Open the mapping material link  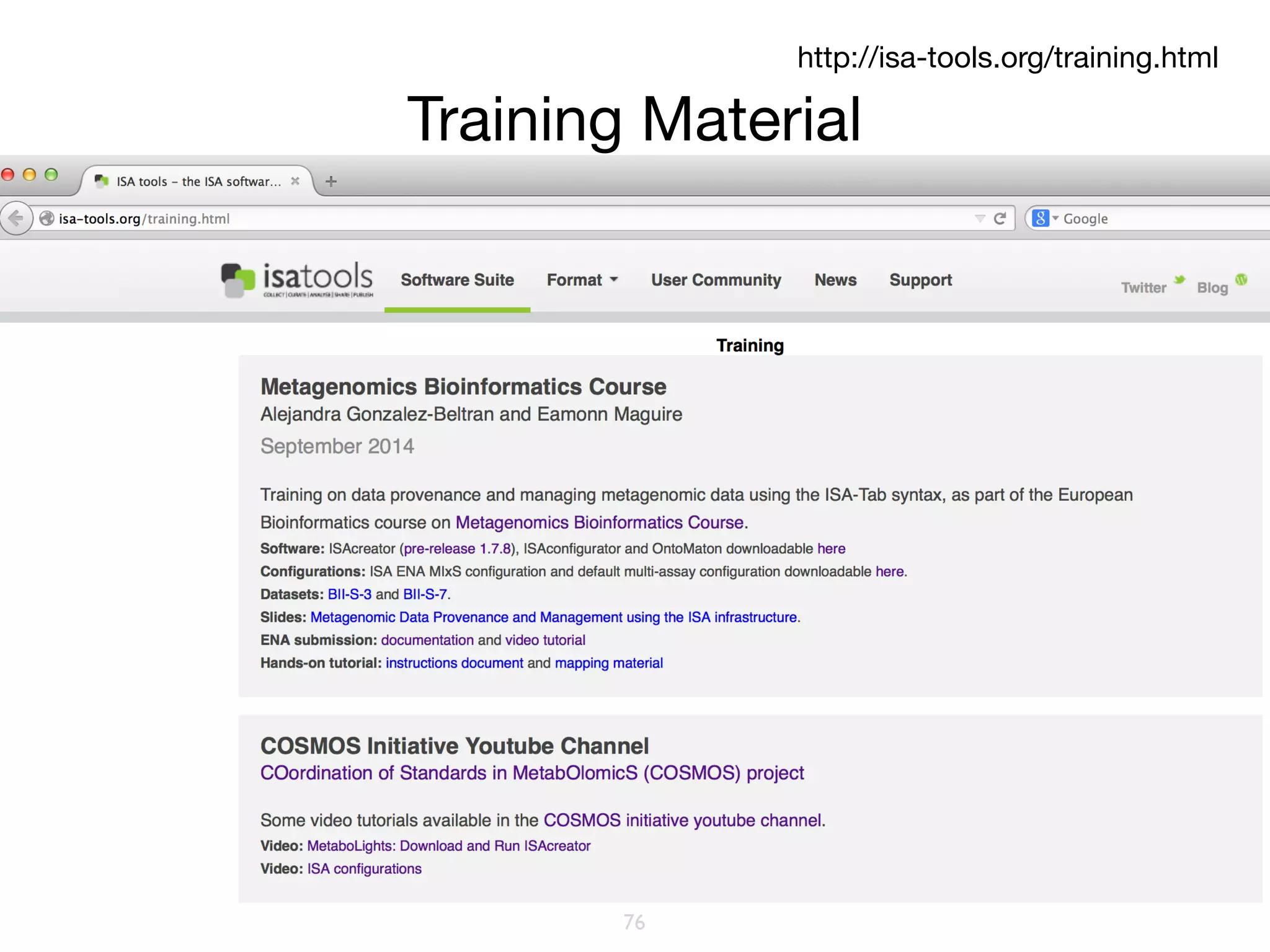pyautogui.click(x=609, y=663)
